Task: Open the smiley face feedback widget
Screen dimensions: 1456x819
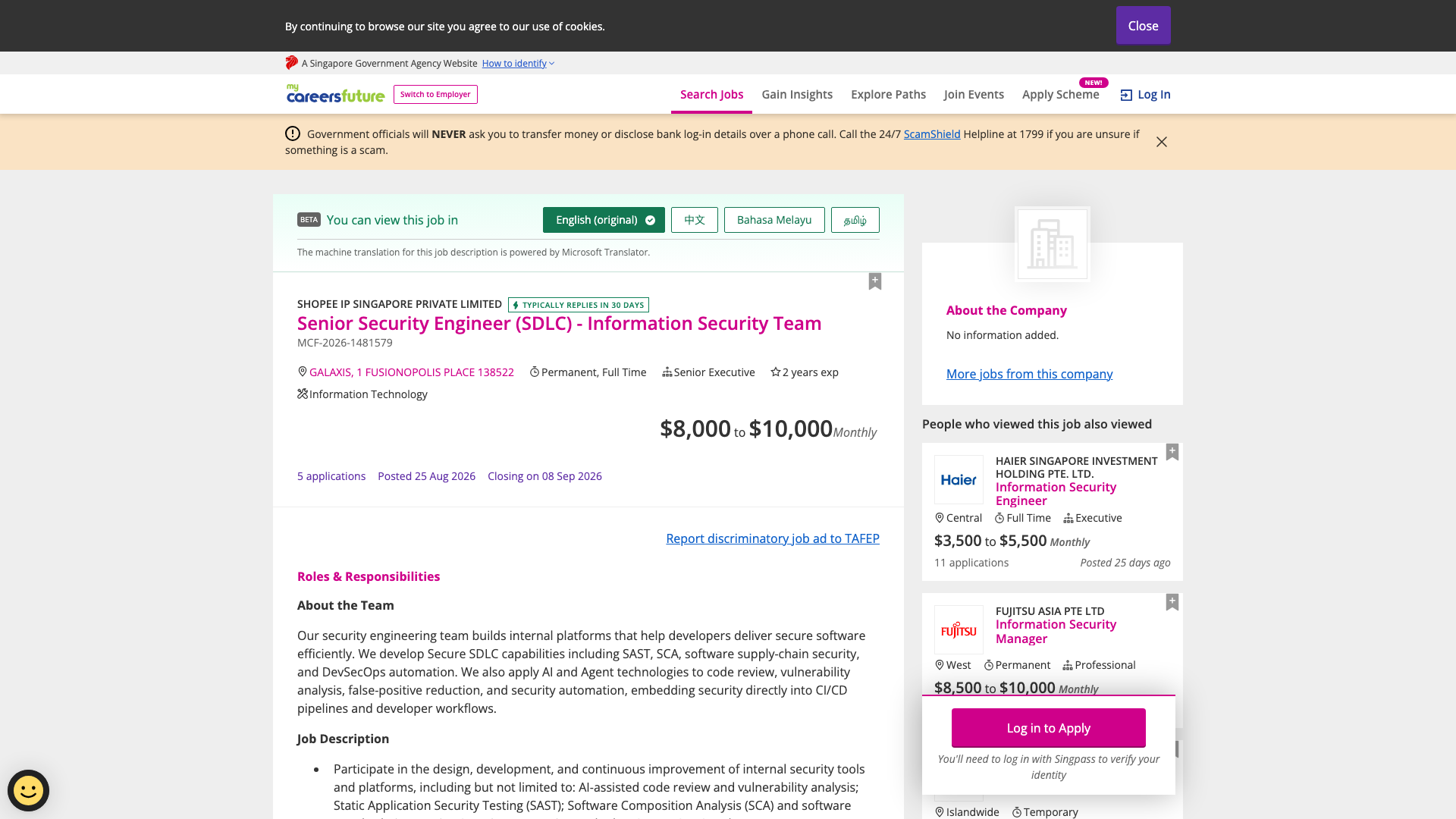Action: pyautogui.click(x=29, y=790)
